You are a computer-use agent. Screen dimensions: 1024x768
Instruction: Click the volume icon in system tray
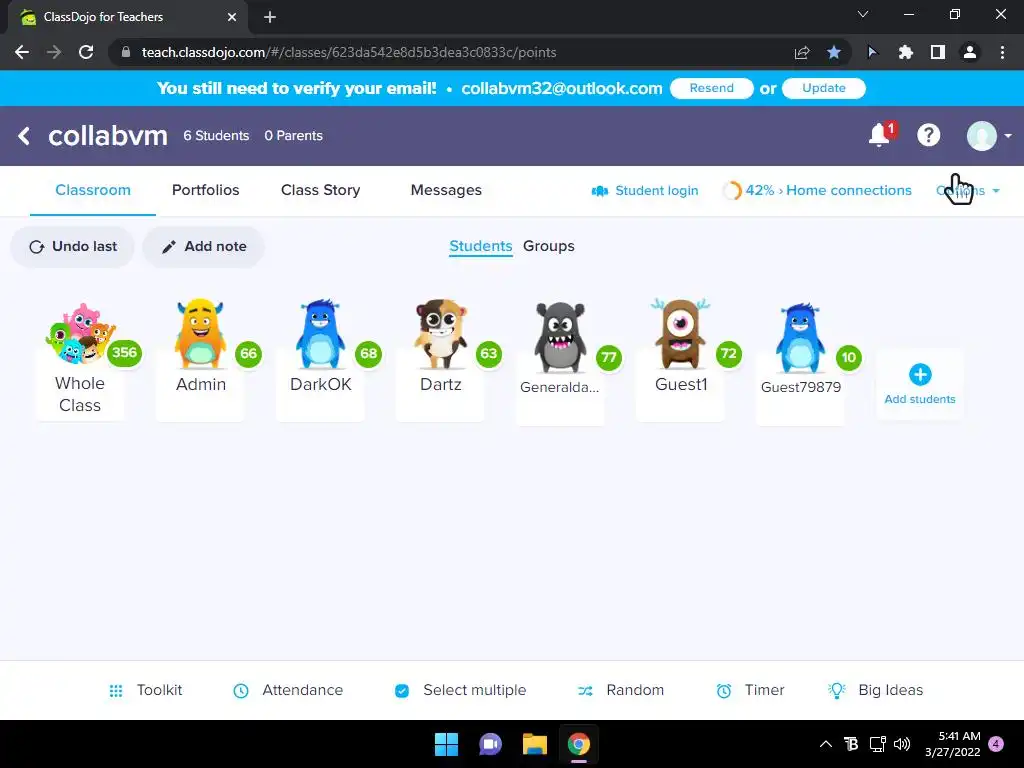click(x=902, y=744)
